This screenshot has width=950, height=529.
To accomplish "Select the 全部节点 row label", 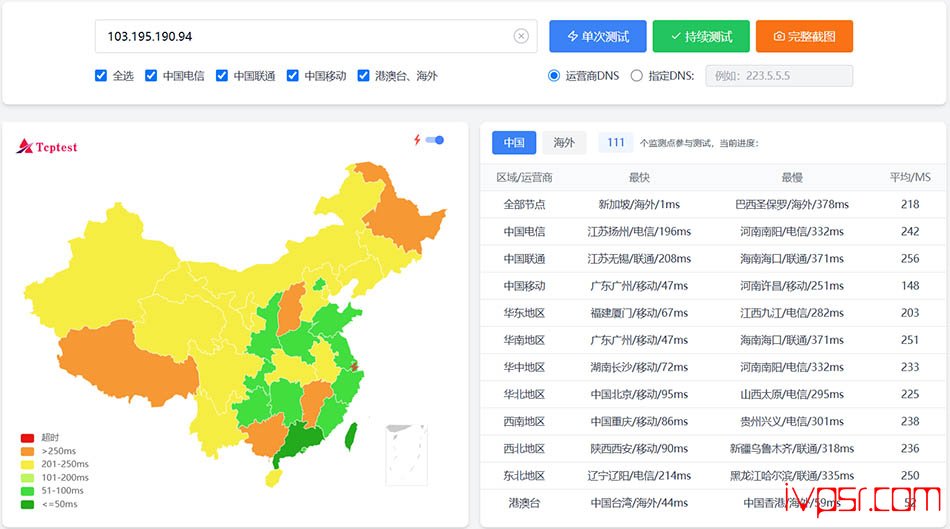I will pos(524,205).
